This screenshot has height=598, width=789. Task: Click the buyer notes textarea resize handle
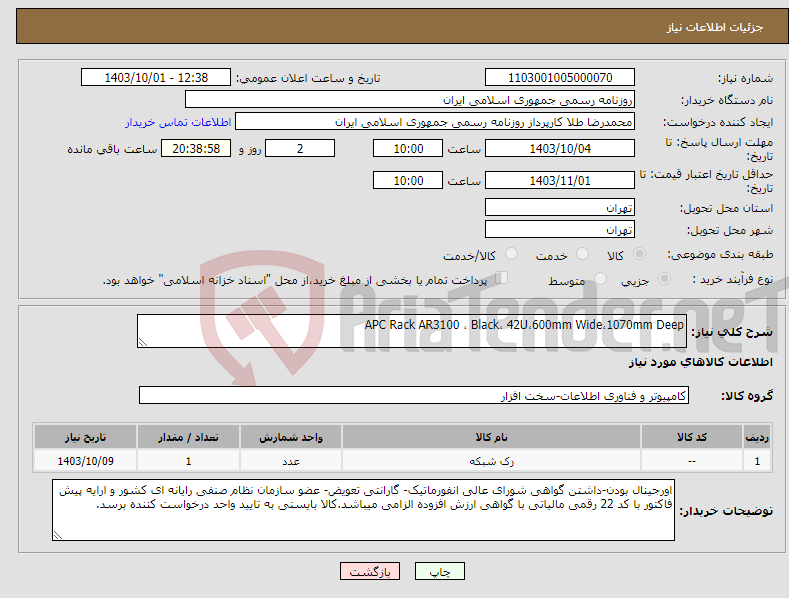(x=57, y=535)
